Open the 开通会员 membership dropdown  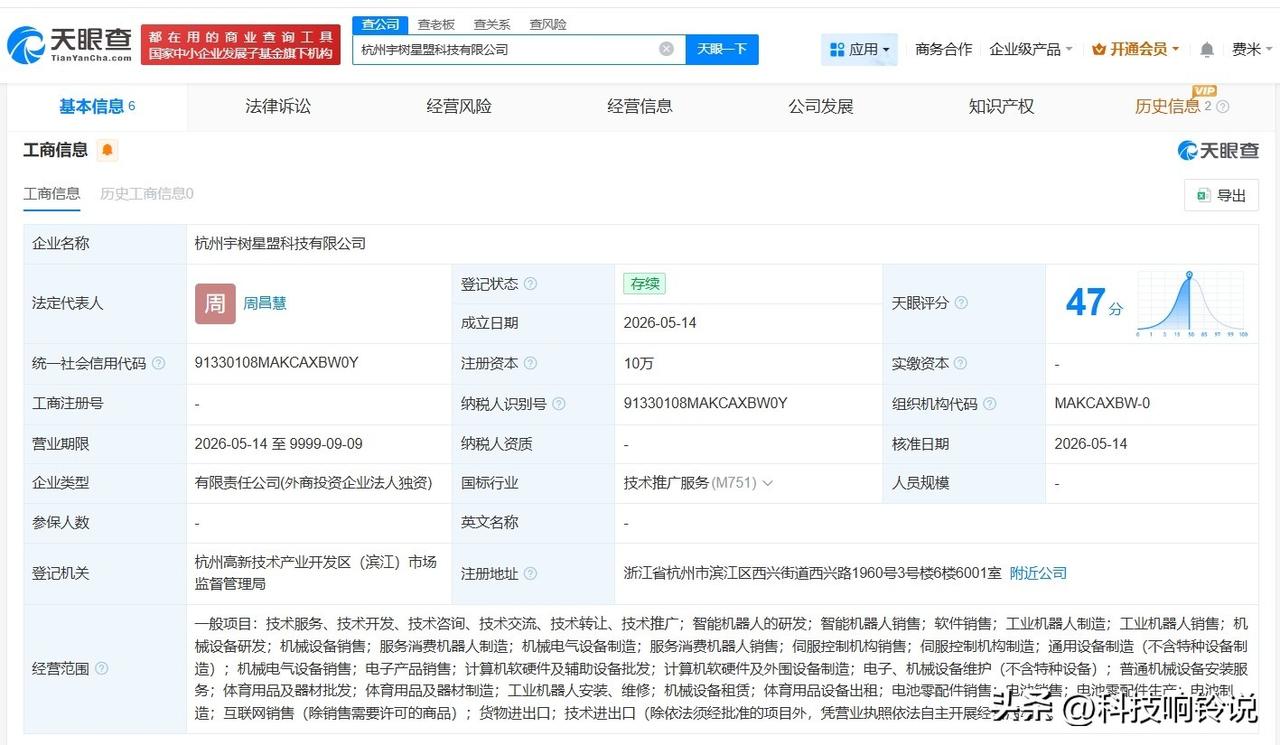click(x=1136, y=49)
